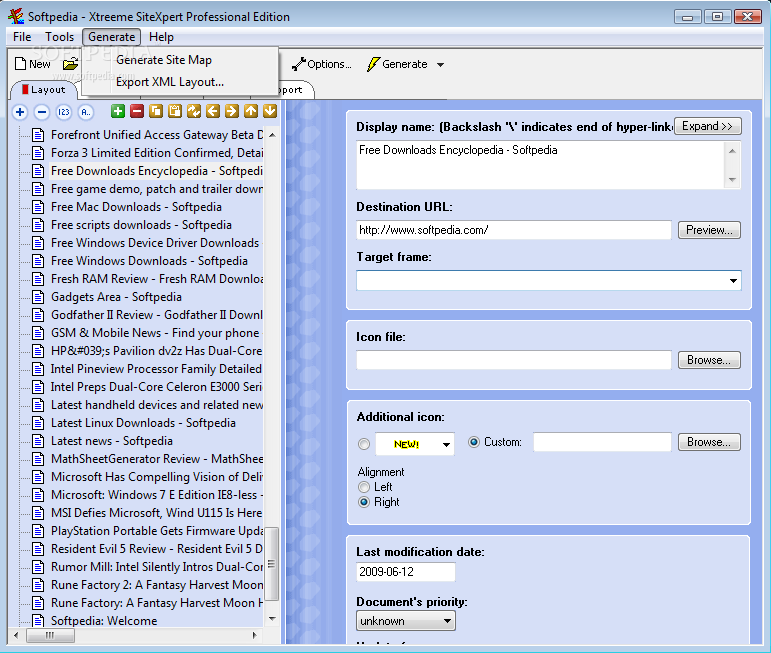This screenshot has width=771, height=653.
Task: Click into the Destination URL field
Action: (x=513, y=230)
